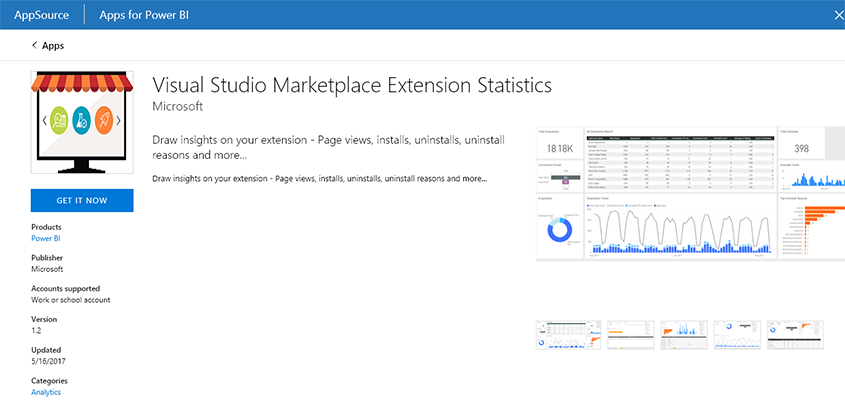Viewport: 845px width, 406px height.
Task: Click the AppSource header title
Action: pyautogui.click(x=41, y=15)
